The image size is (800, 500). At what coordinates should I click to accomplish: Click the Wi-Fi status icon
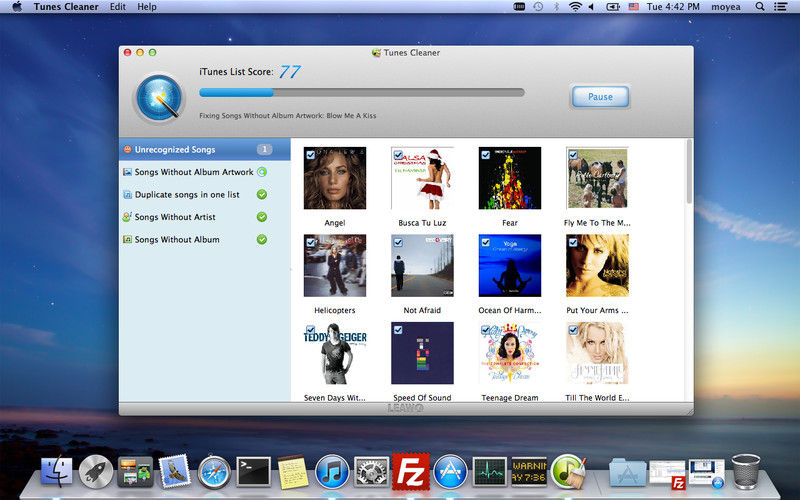pos(575,7)
